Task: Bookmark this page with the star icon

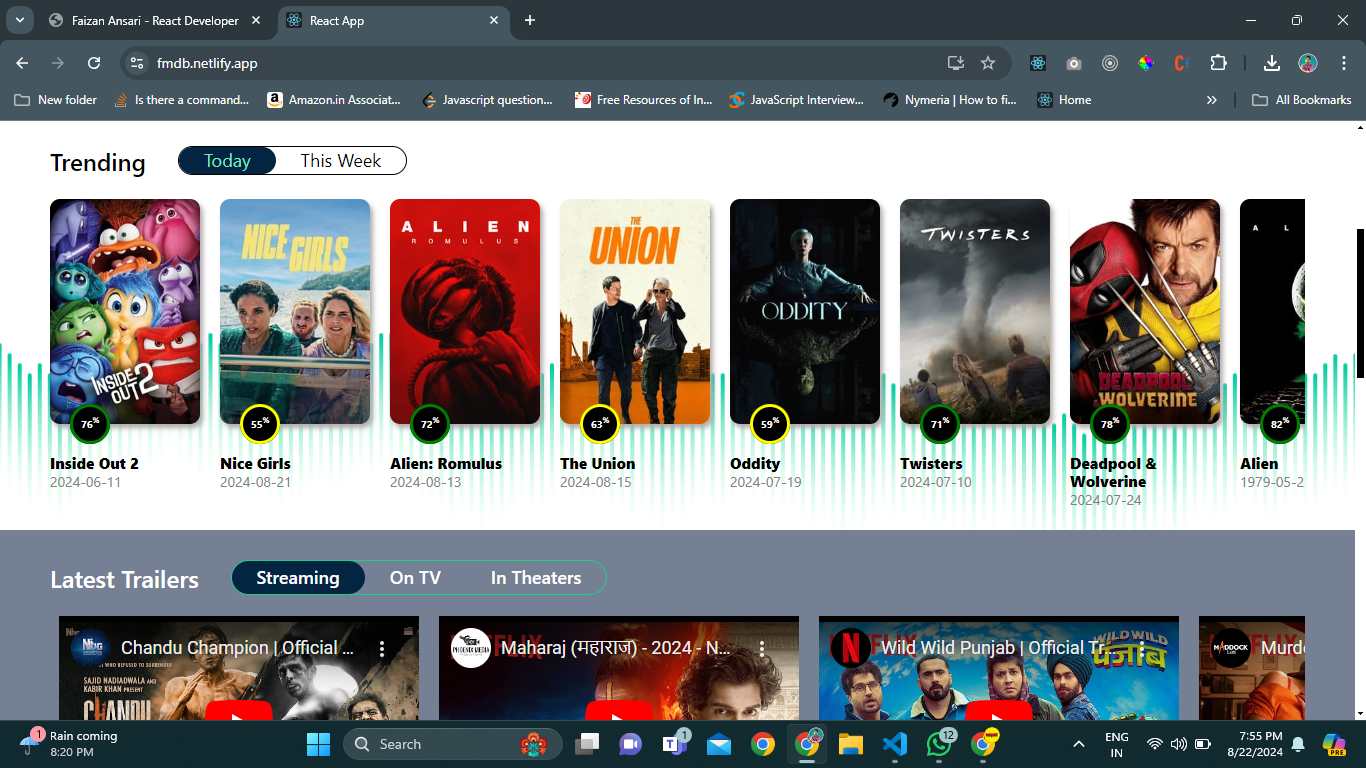Action: pos(988,63)
